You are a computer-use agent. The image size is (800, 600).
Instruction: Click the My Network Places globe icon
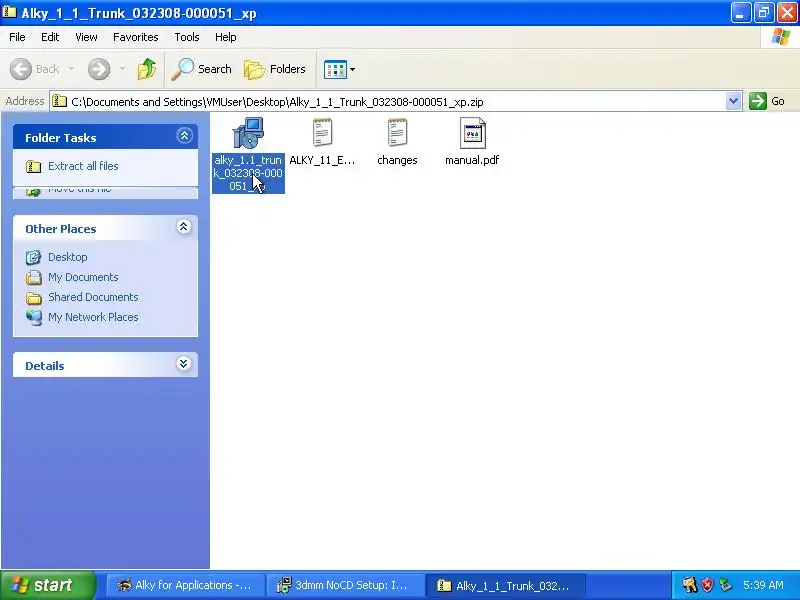[x=34, y=317]
